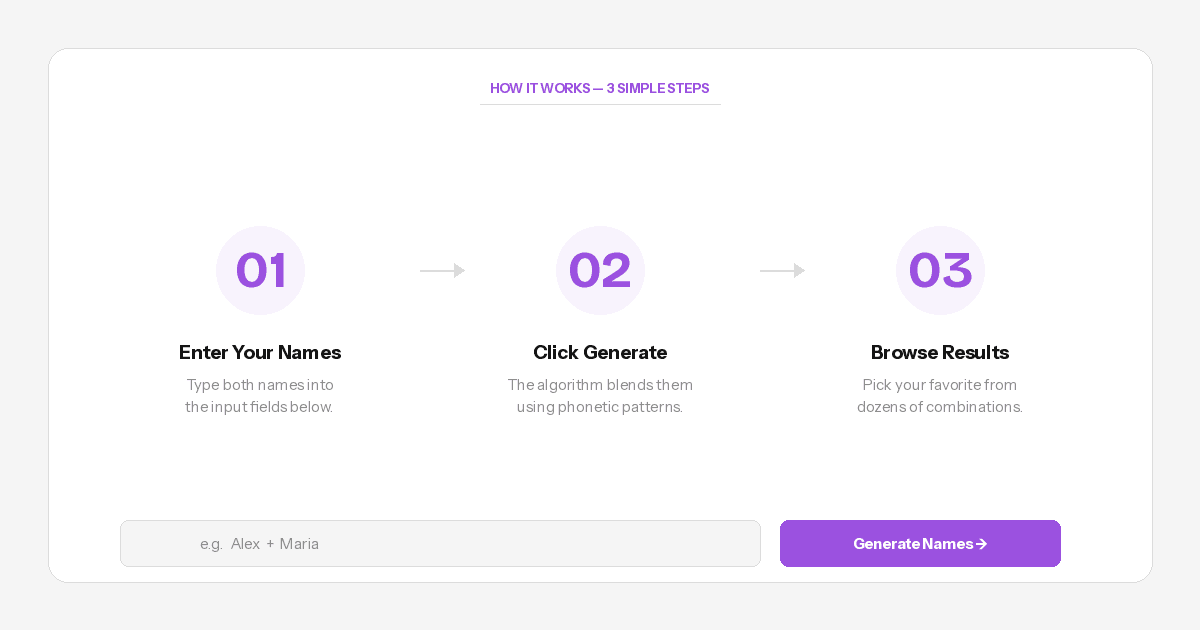Click the Click Generate step heading

(600, 352)
